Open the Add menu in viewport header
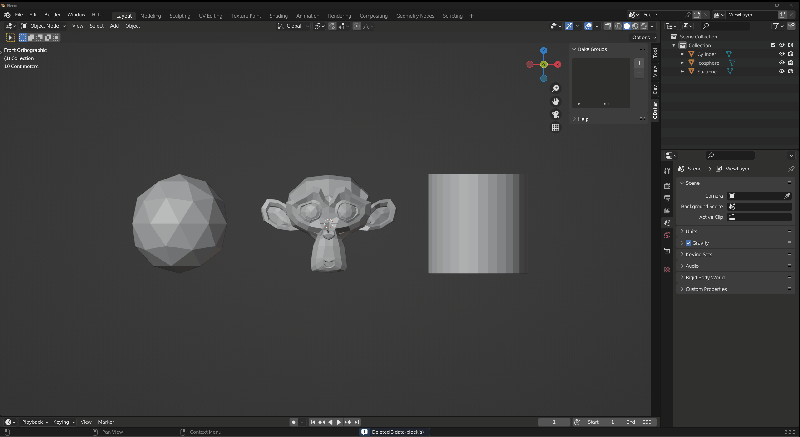The height and width of the screenshot is (437, 800). click(114, 26)
